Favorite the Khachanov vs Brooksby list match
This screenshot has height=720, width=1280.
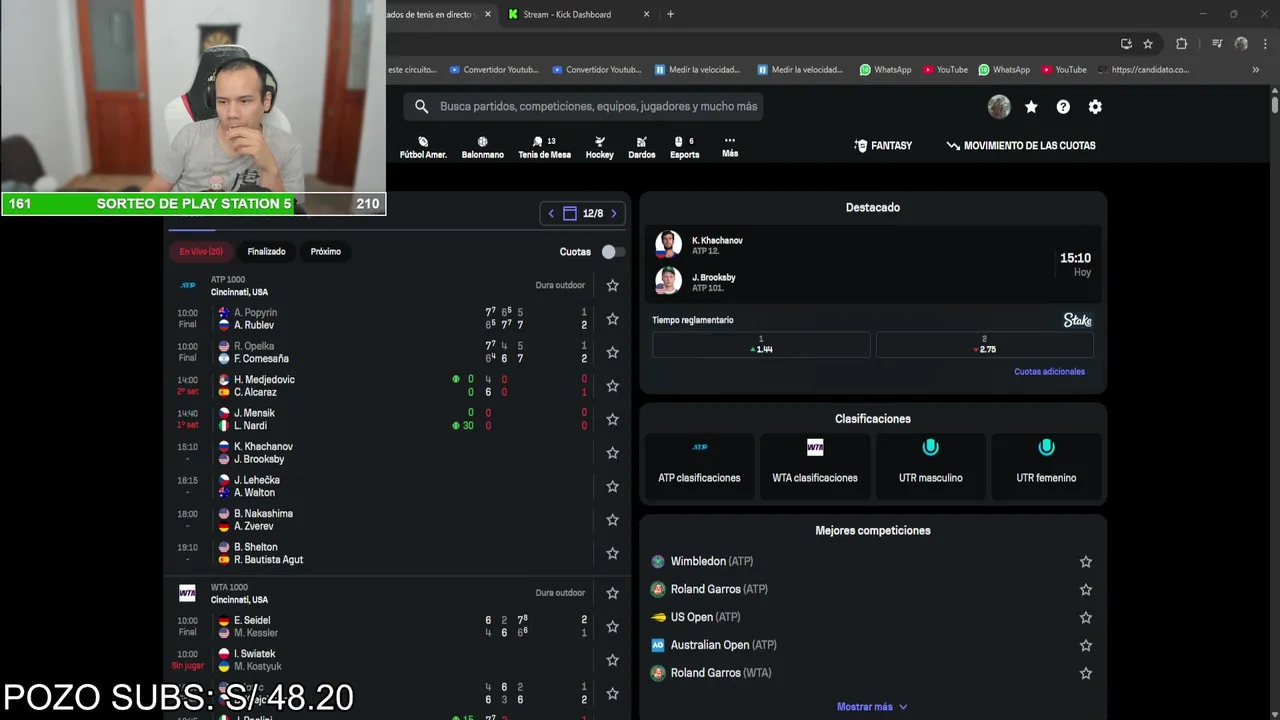click(612, 453)
